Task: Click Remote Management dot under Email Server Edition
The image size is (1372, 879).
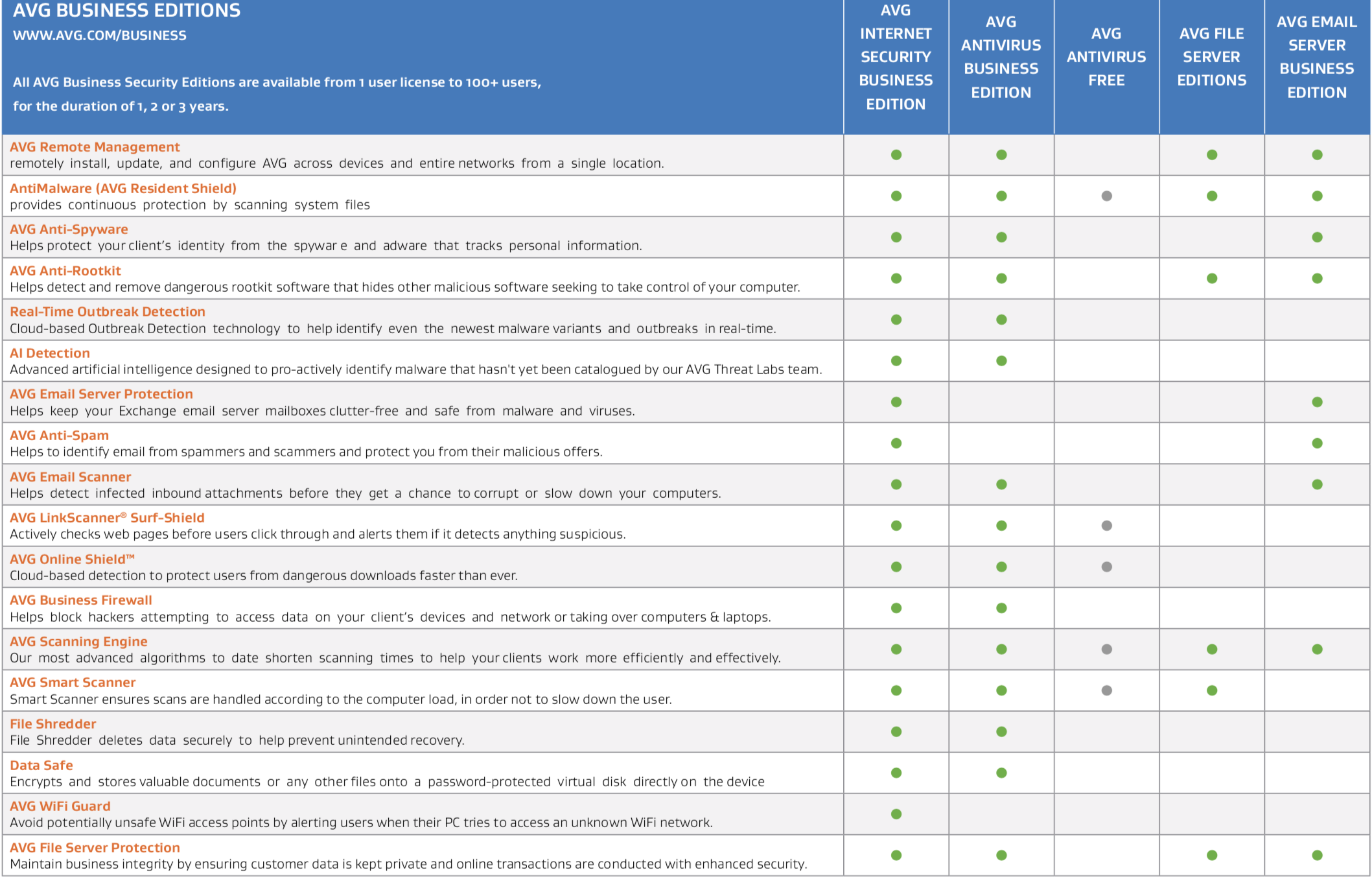Action: pos(1317,155)
